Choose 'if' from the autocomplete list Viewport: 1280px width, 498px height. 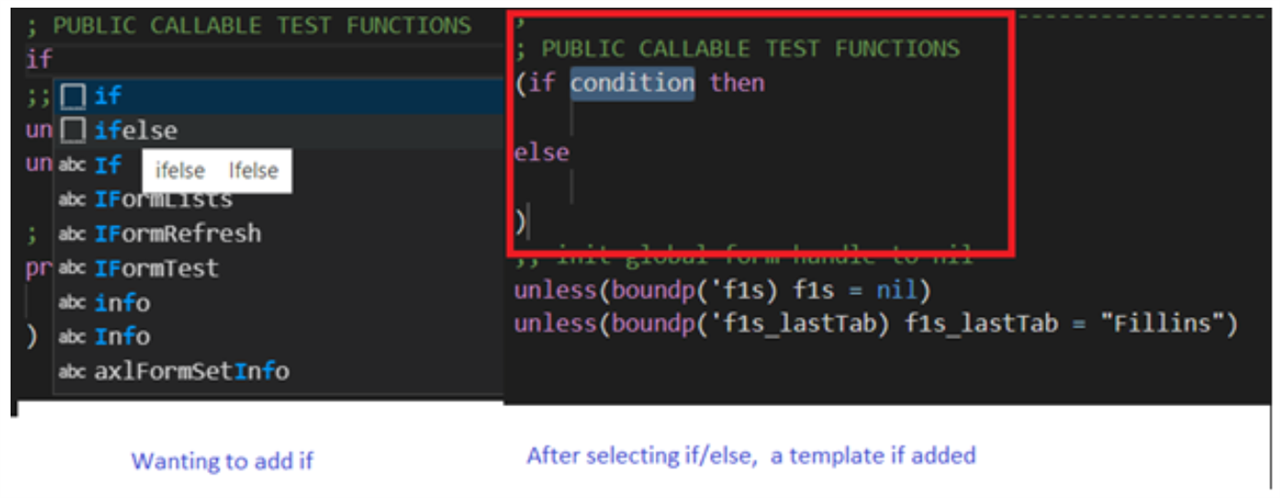pyautogui.click(x=278, y=96)
